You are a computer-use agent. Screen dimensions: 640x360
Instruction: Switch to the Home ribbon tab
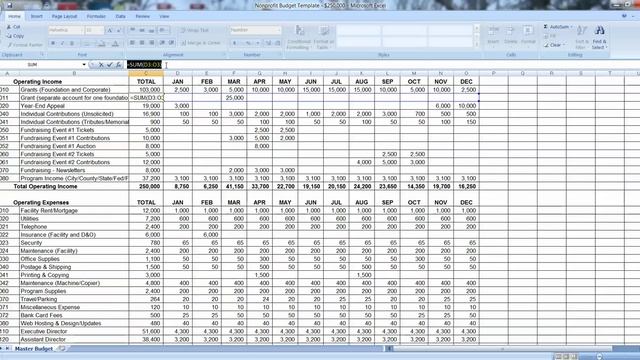[14, 16]
